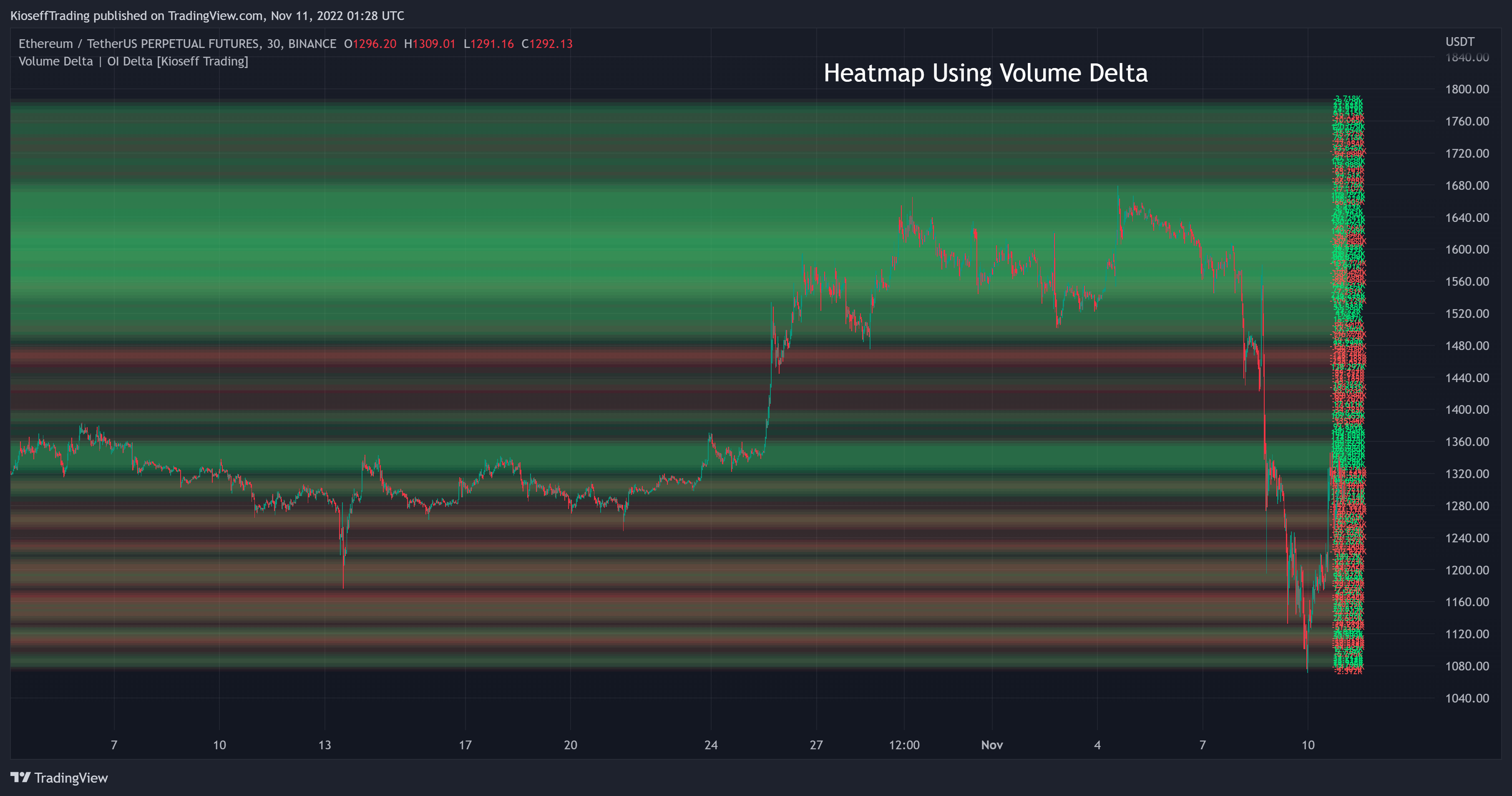
Task: Click the 1040.00 price axis label
Action: (1467, 698)
